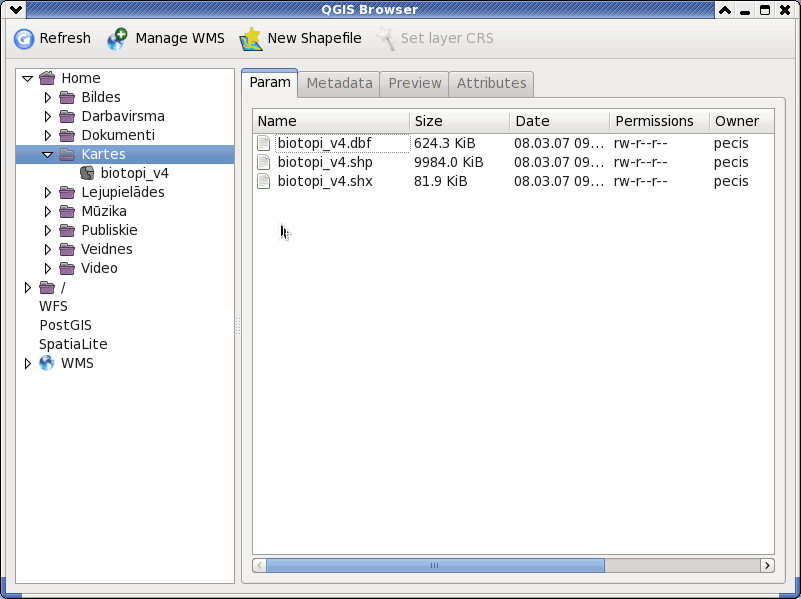801x599 pixels.
Task: Click the biotopi_v4.shp file icon
Action: 264,162
